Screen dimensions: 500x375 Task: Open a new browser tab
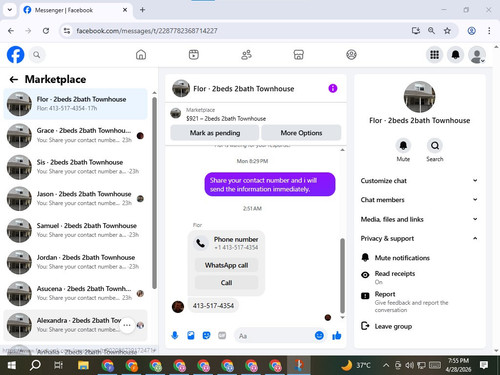click(x=142, y=10)
